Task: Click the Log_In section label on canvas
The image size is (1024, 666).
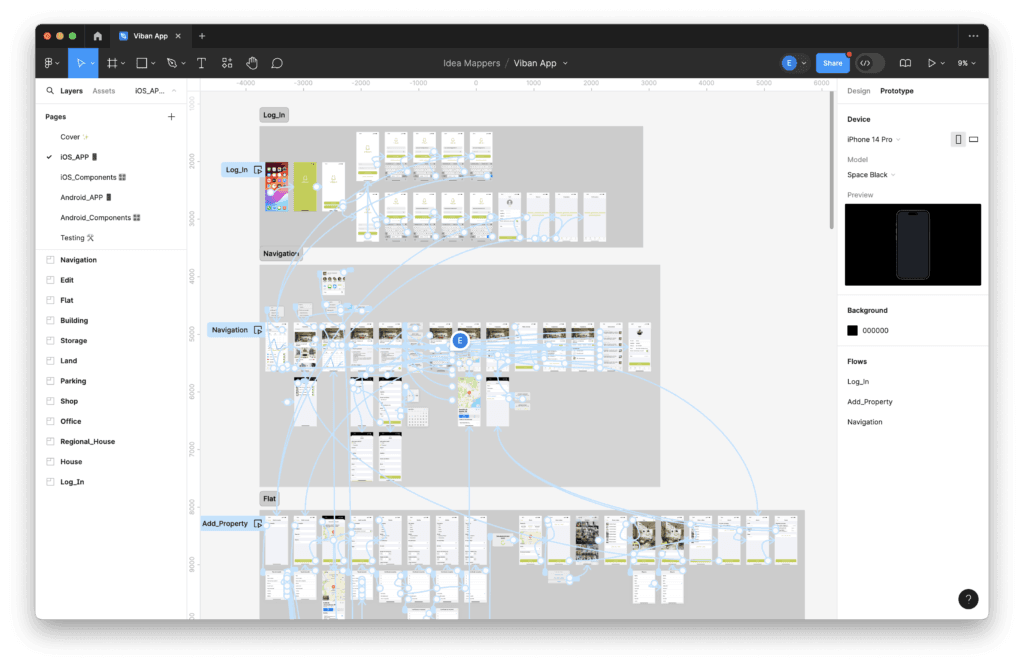Action: [x=274, y=115]
